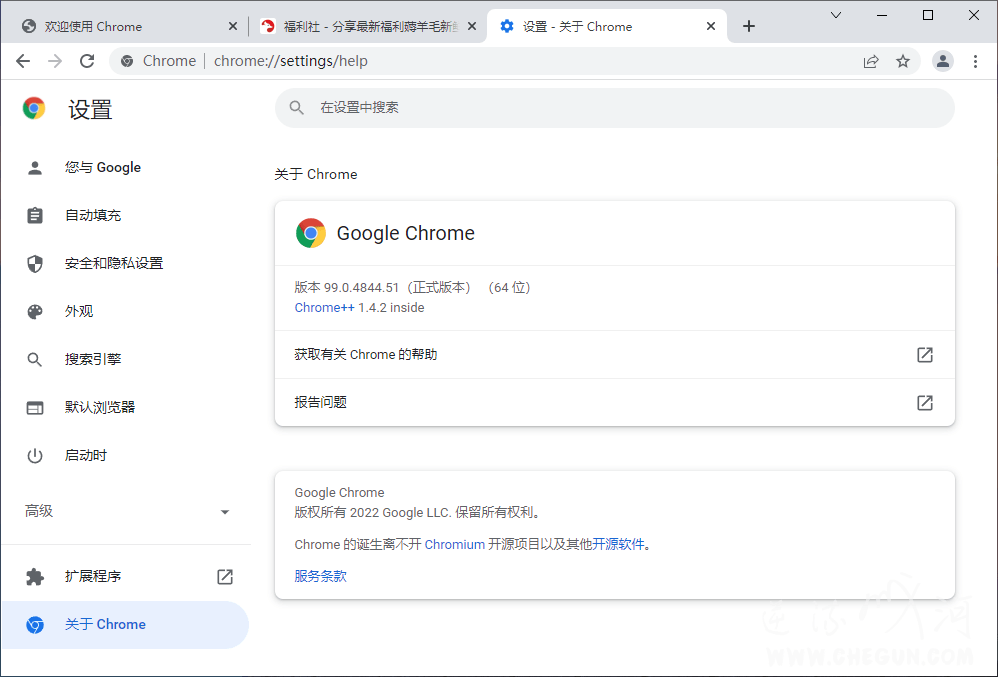Click the clipboard icon for 自动填充
Image resolution: width=998 pixels, height=677 pixels.
tap(35, 215)
